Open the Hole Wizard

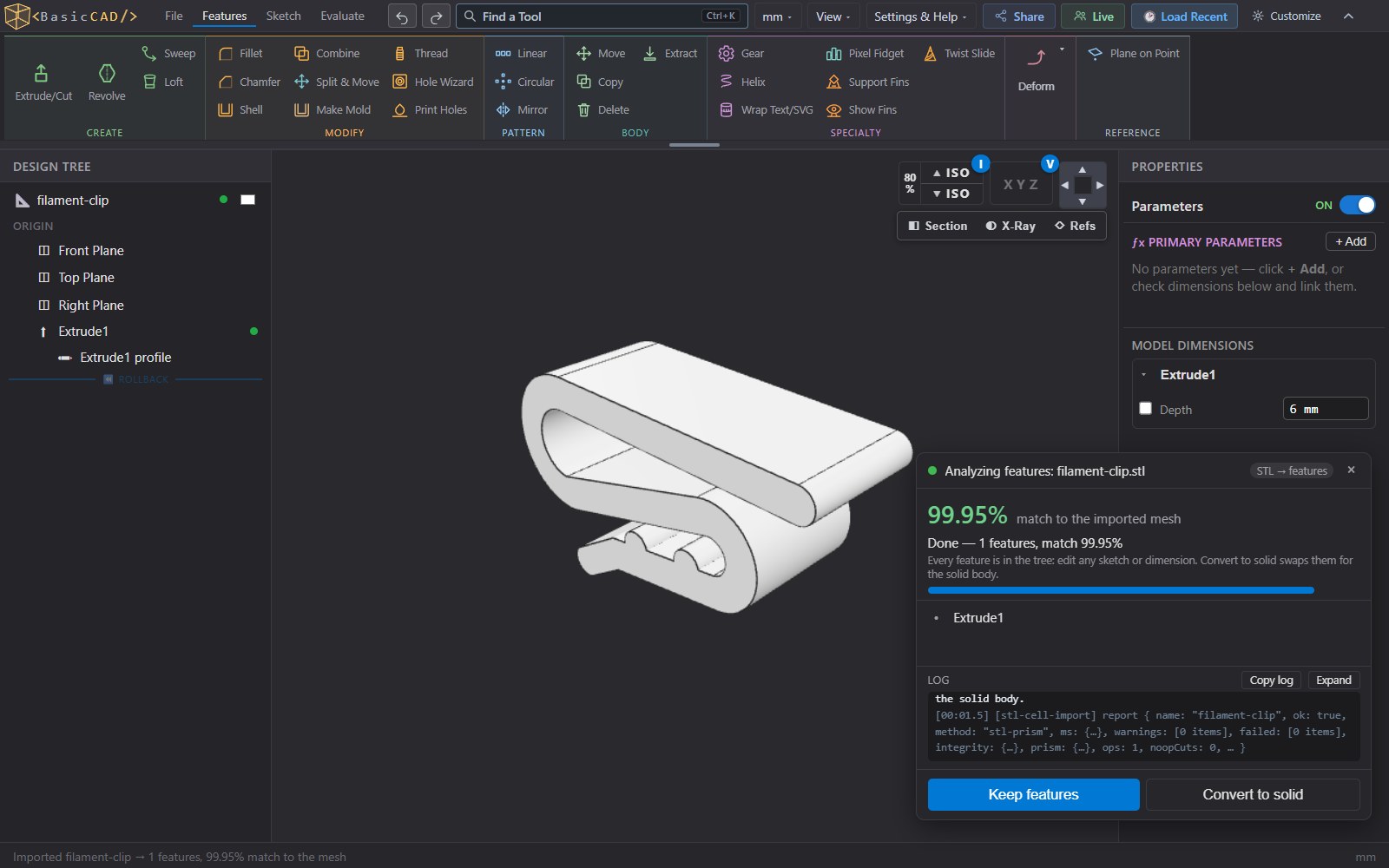pyautogui.click(x=433, y=82)
